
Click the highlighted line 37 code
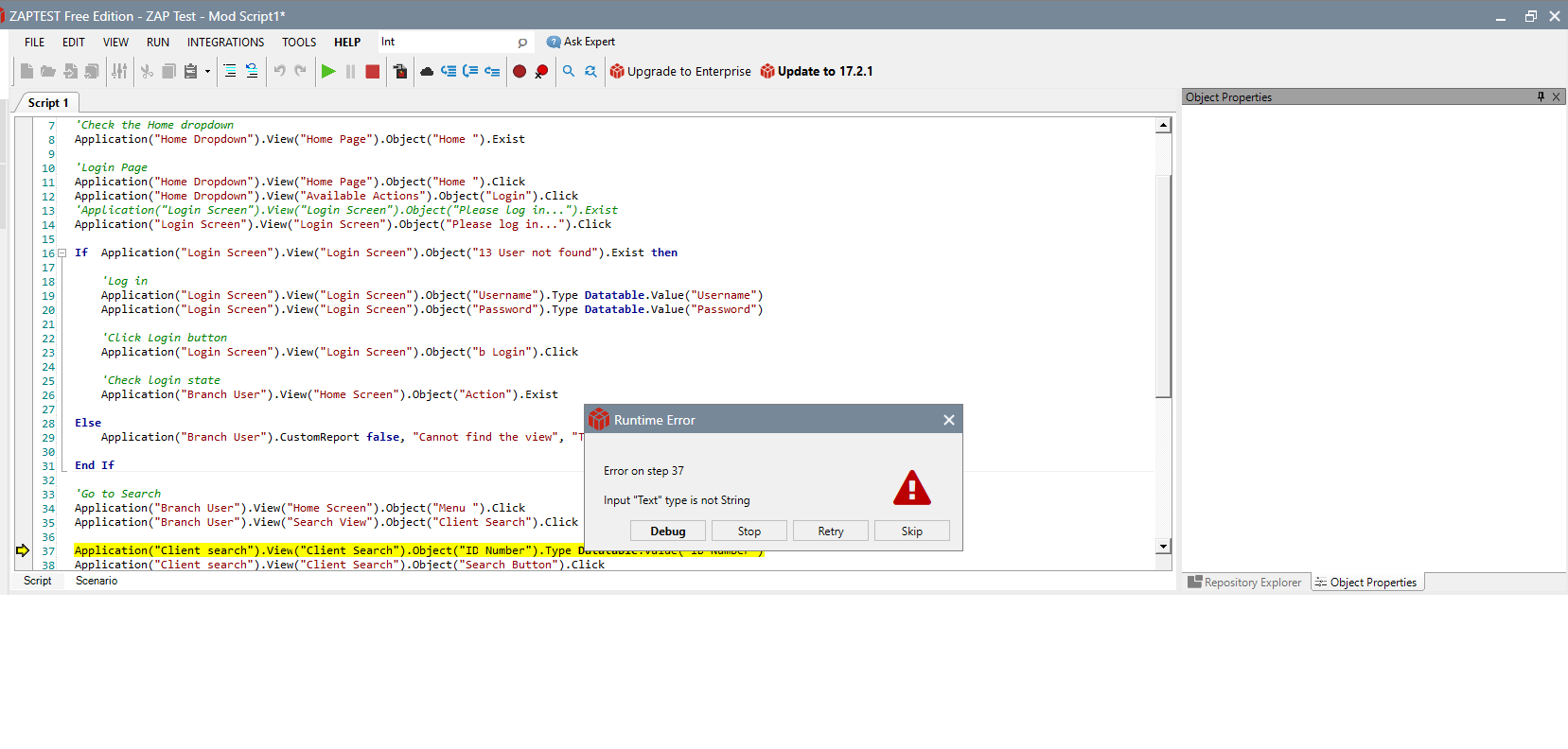click(418, 550)
